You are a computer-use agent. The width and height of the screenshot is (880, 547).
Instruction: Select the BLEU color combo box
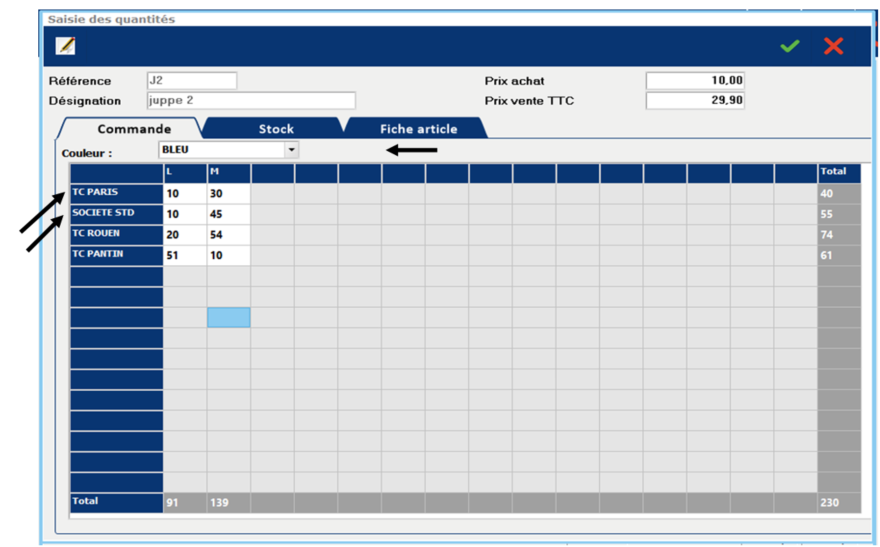(x=221, y=150)
